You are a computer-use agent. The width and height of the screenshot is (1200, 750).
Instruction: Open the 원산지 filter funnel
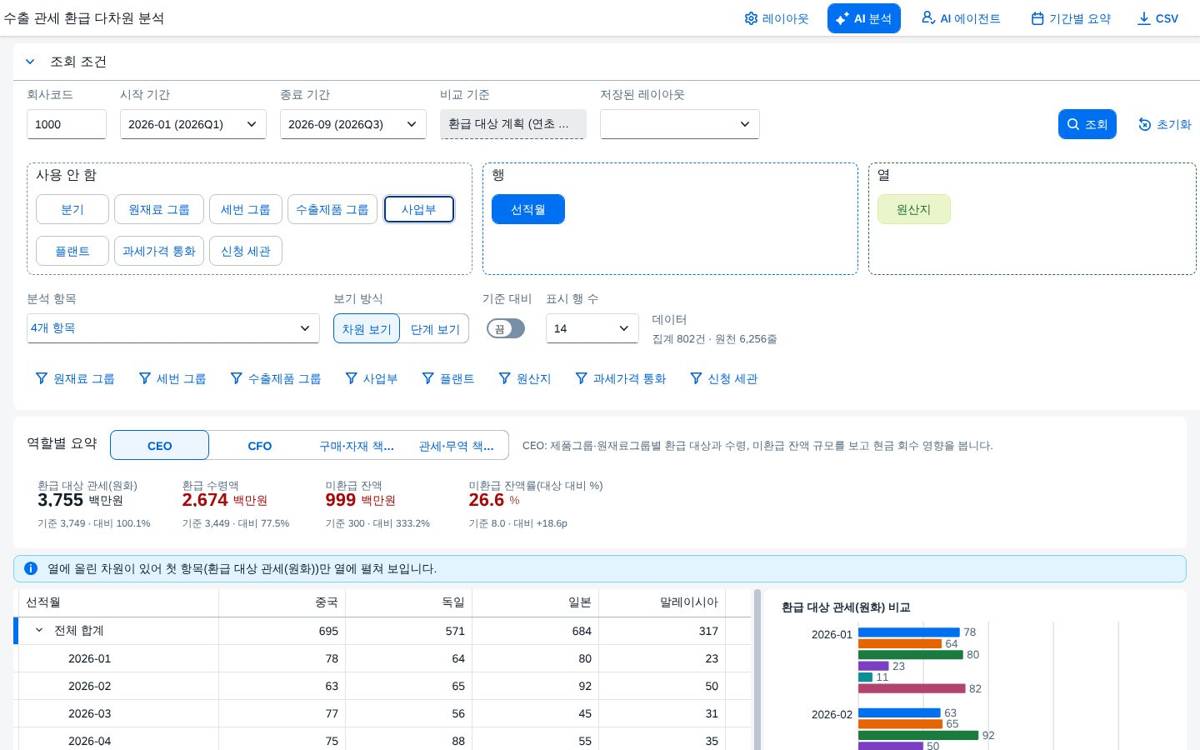coord(505,378)
